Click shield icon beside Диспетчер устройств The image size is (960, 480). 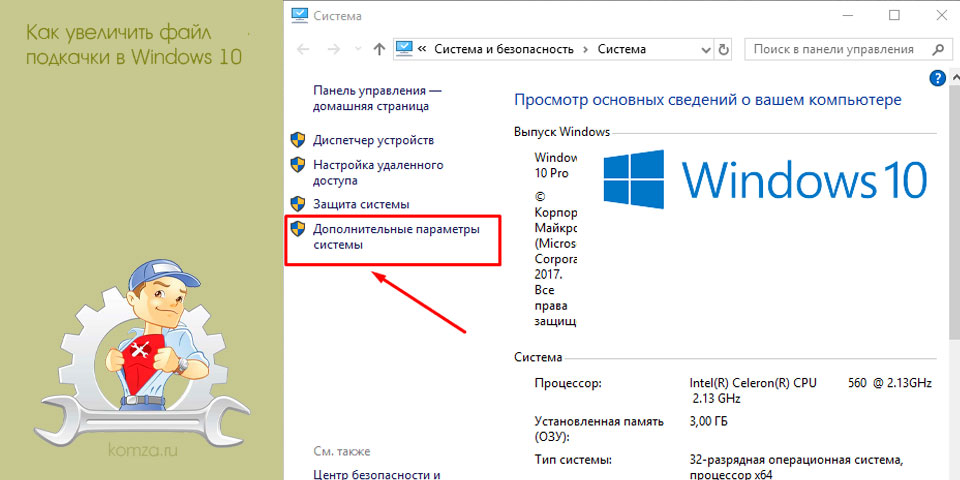[x=298, y=140]
